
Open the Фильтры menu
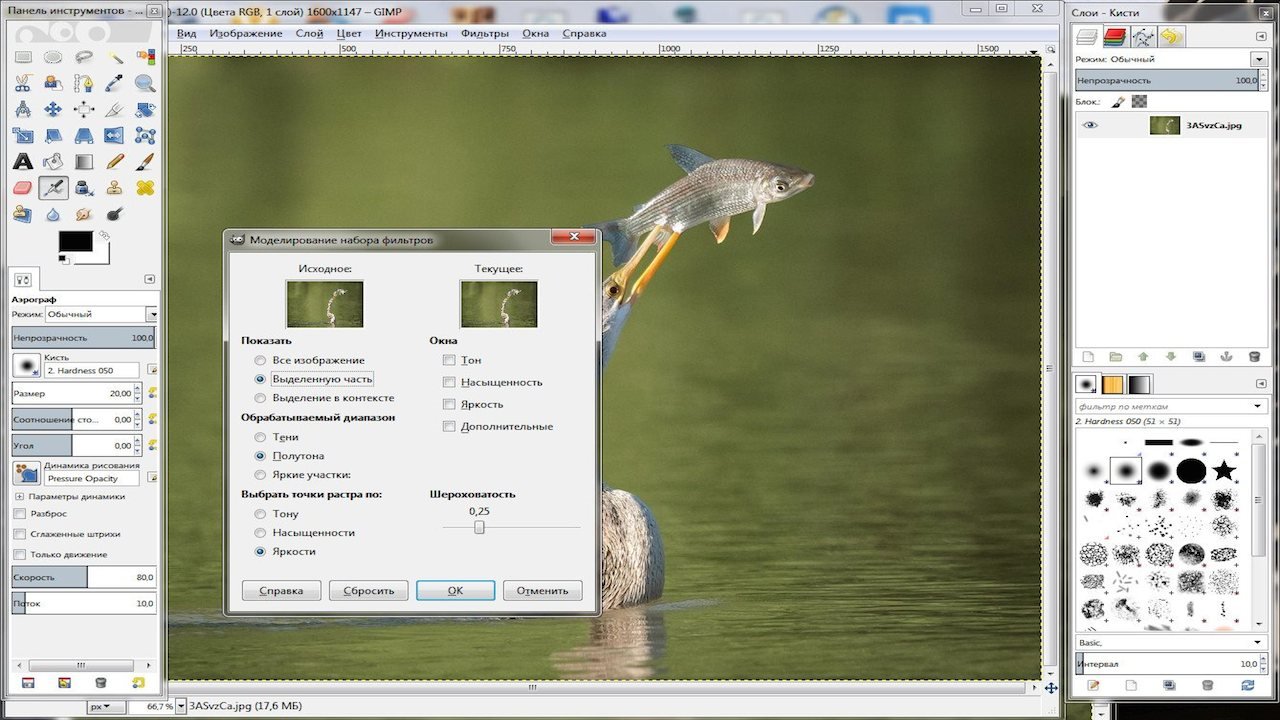[x=485, y=33]
